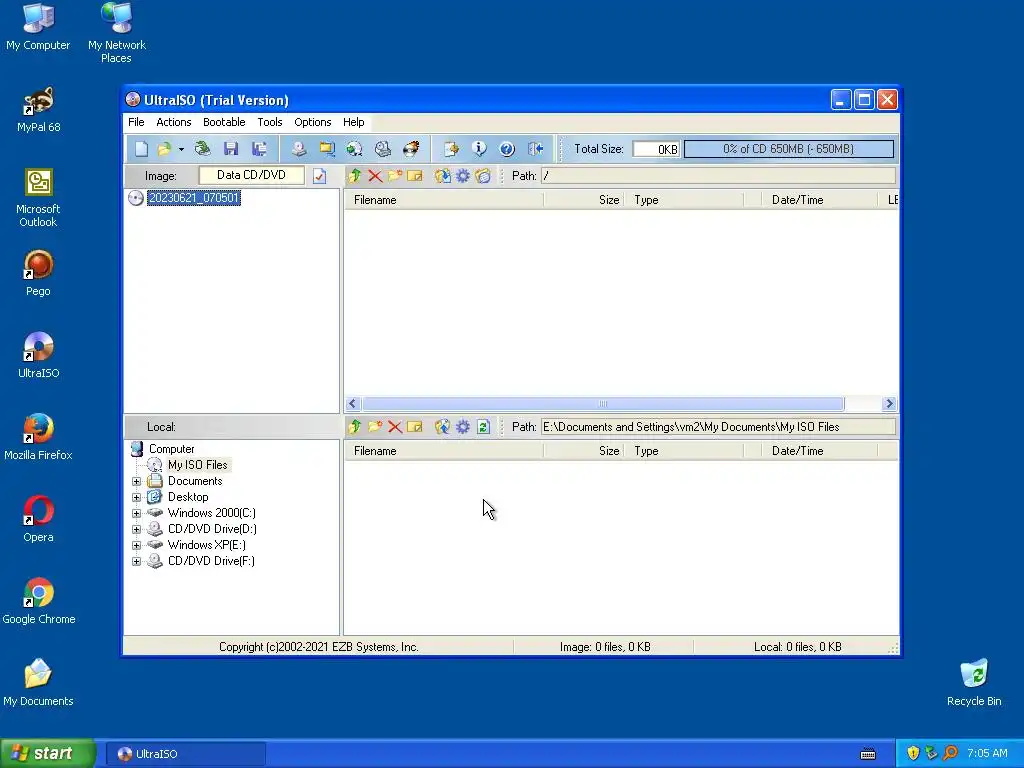Click the New image toolbar icon
Image resolution: width=1024 pixels, height=768 pixels.
pos(142,149)
